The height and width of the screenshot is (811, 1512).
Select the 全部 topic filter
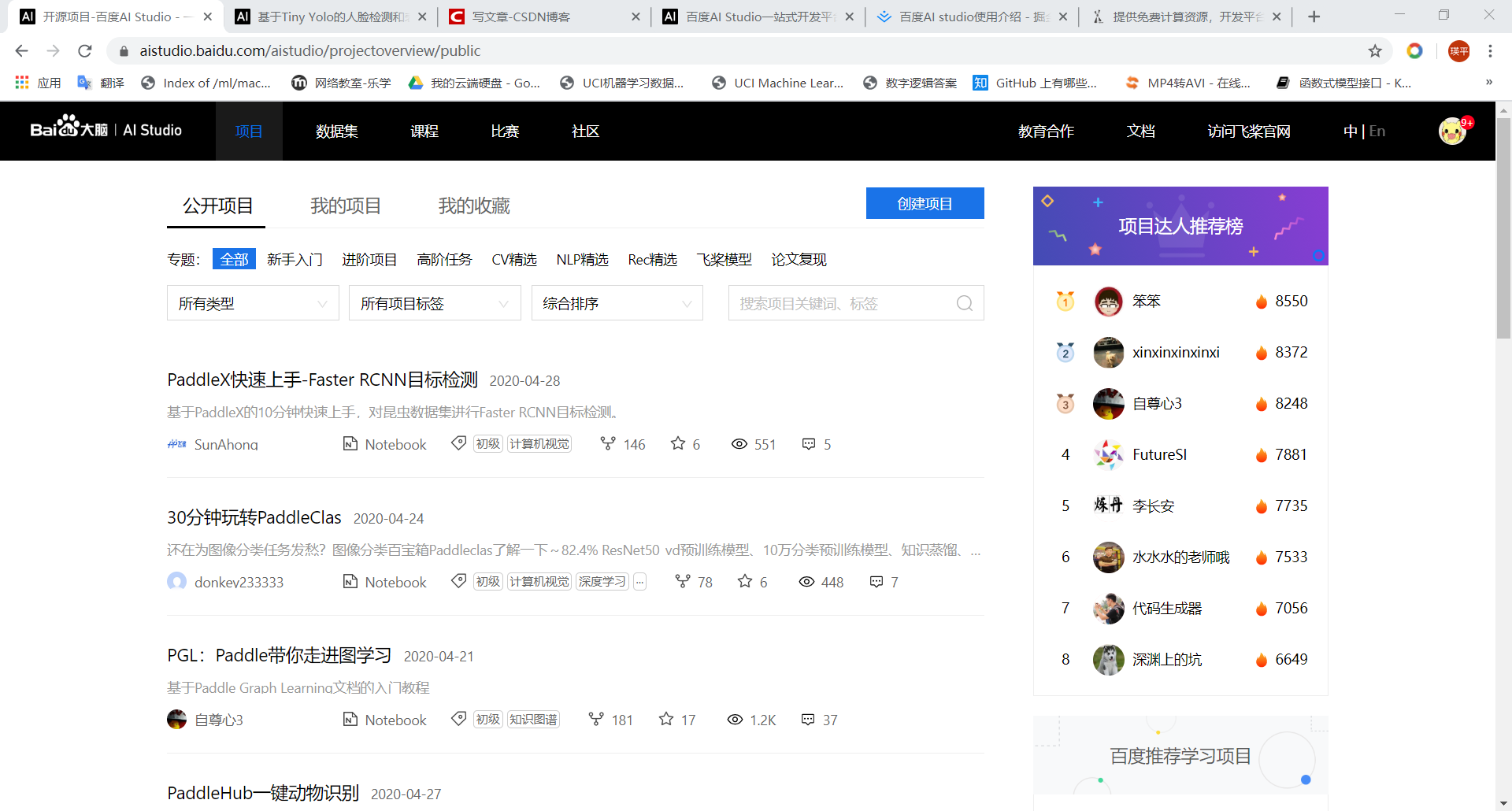click(x=234, y=259)
